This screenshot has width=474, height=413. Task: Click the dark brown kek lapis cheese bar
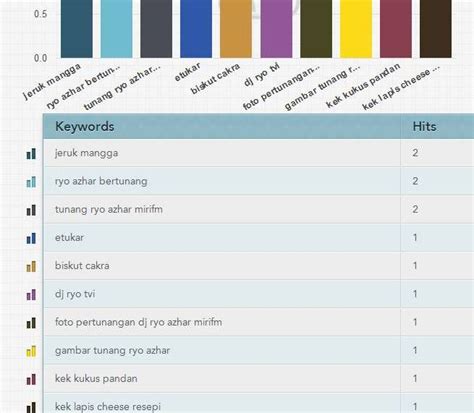coord(435,29)
